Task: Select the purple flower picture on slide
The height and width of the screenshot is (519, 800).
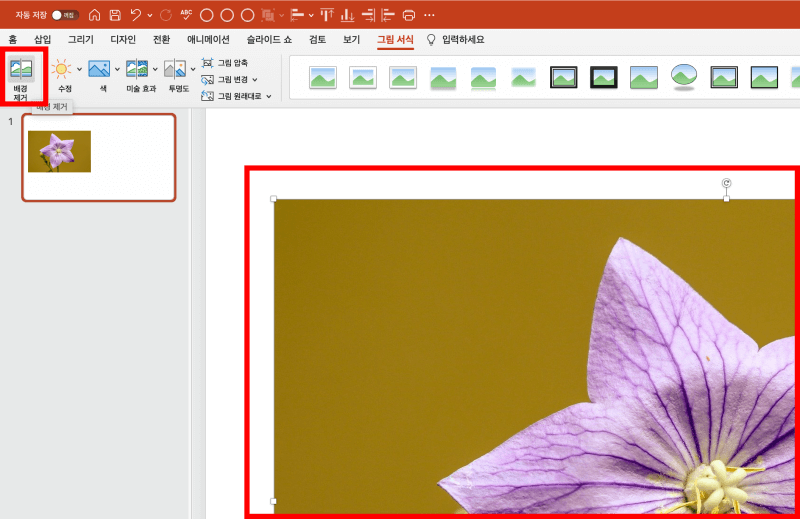Action: (534, 356)
